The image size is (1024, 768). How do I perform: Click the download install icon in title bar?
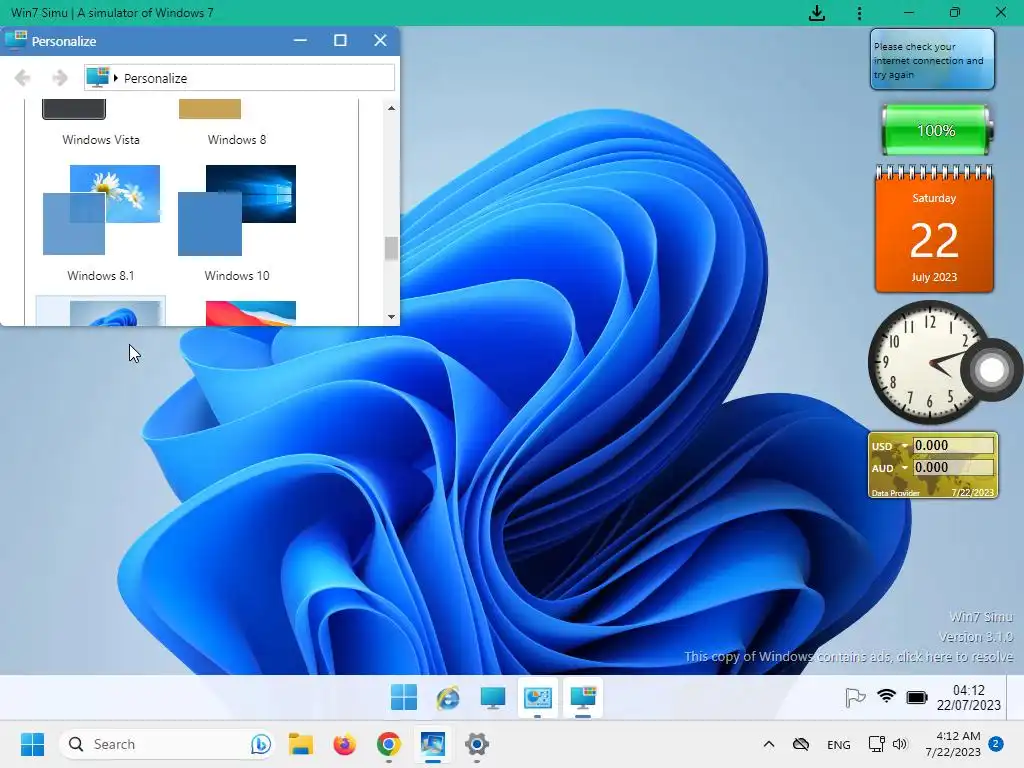click(816, 13)
